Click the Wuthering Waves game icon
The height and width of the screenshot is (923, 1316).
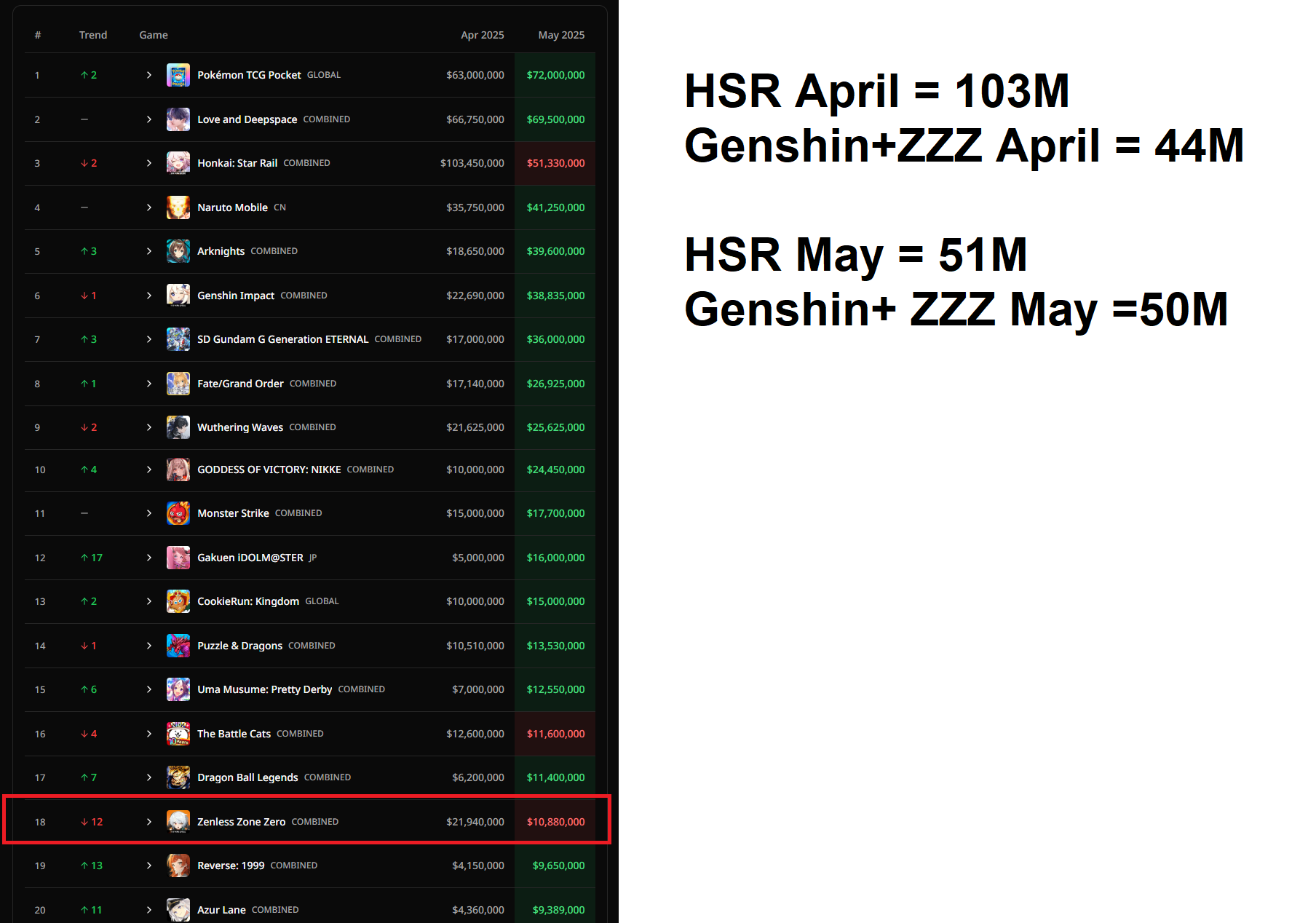[x=178, y=427]
